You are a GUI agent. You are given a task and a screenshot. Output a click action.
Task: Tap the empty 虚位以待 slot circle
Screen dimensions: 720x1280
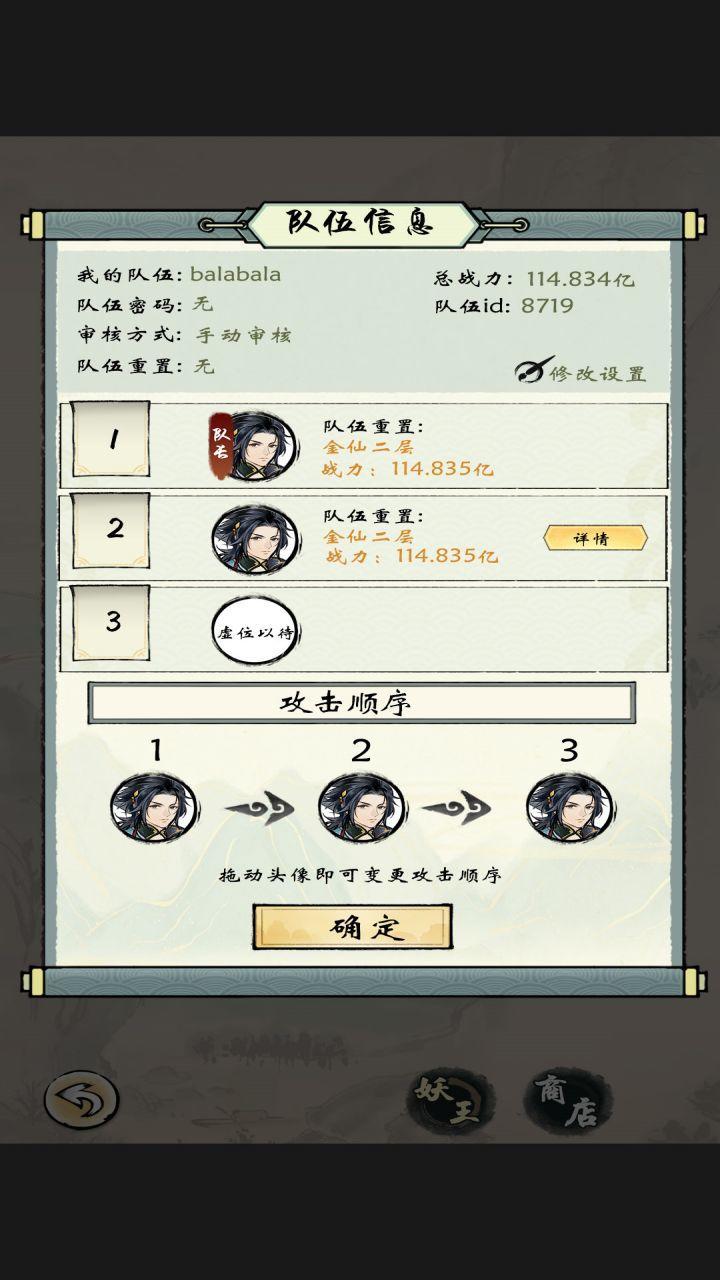click(256, 632)
